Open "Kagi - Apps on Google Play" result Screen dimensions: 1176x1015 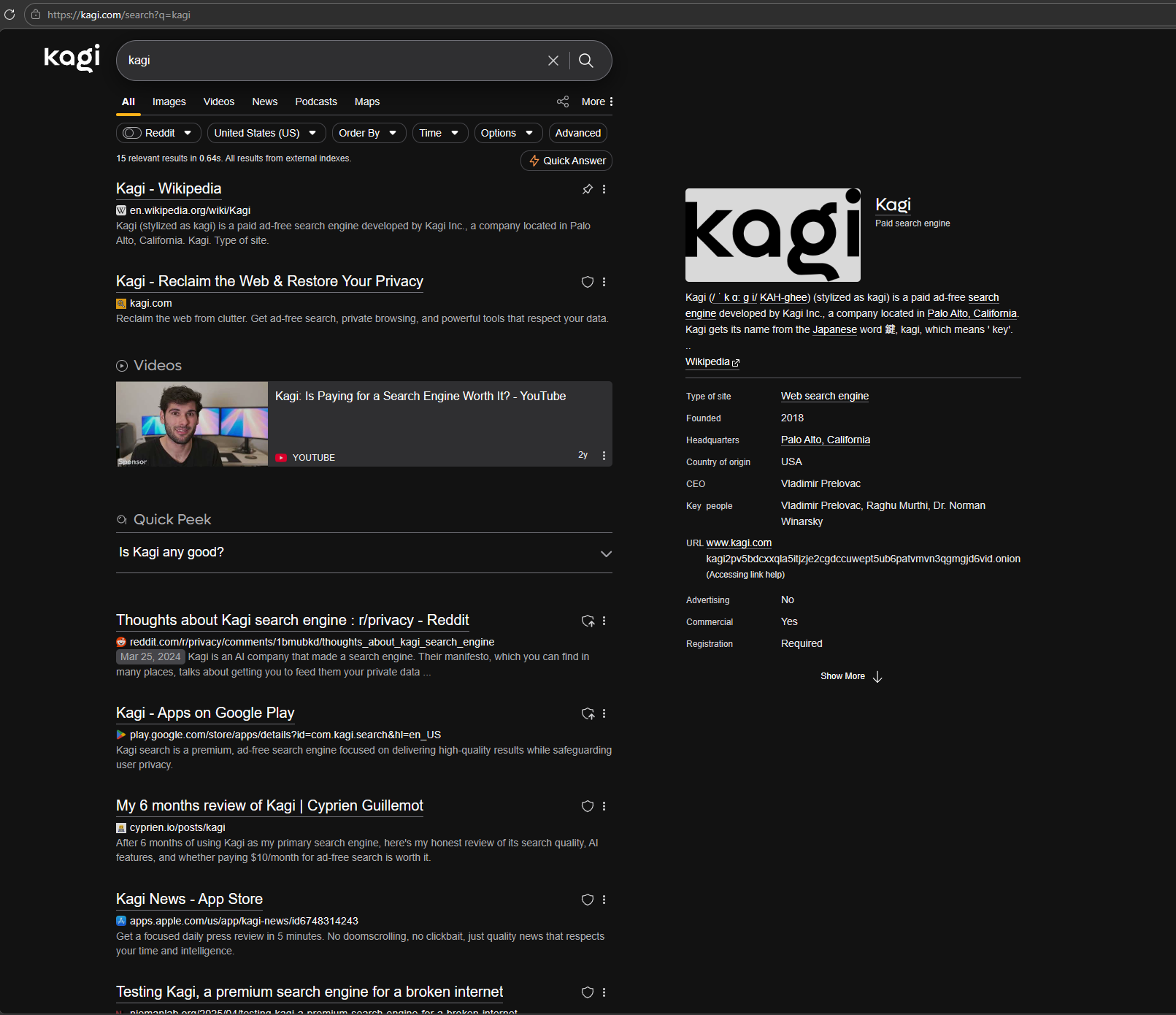click(x=205, y=713)
